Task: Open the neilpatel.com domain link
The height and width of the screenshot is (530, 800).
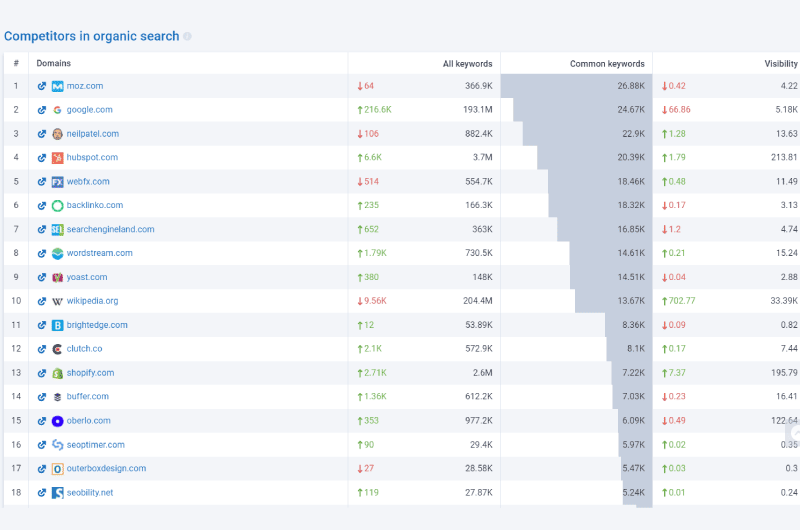Action: tap(92, 134)
